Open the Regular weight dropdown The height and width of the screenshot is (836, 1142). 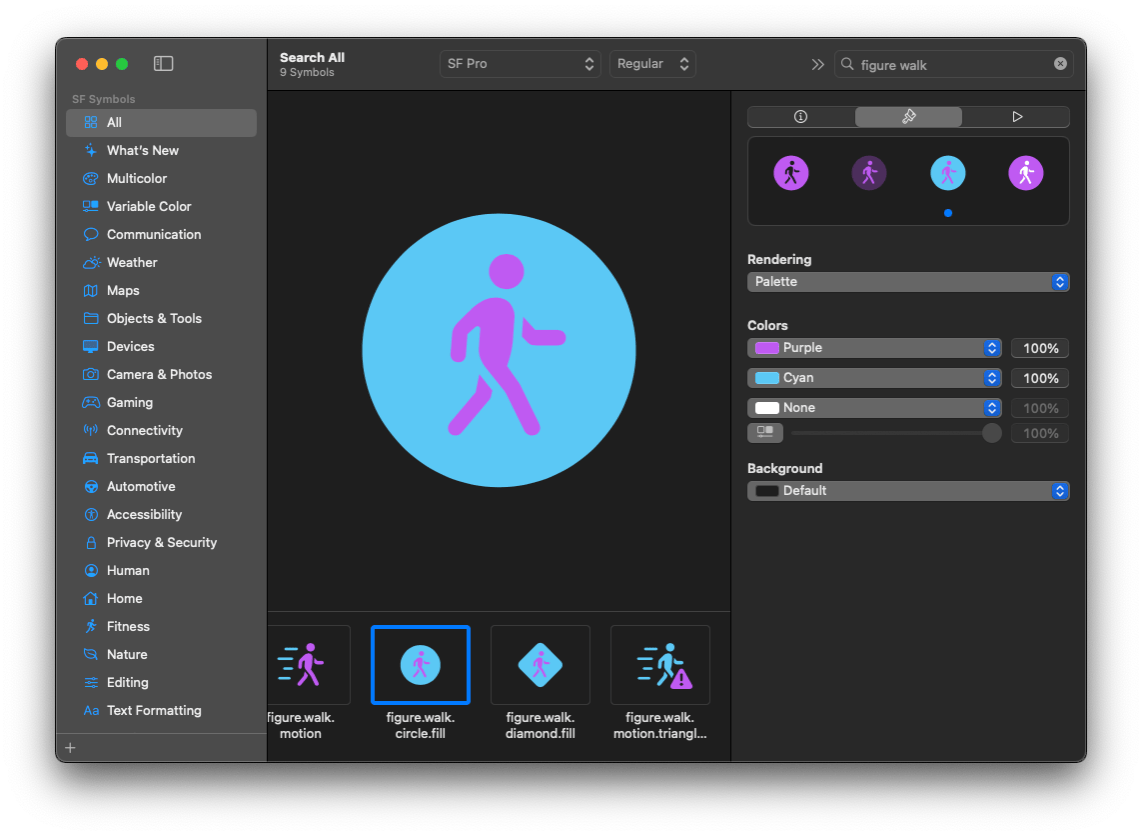pyautogui.click(x=652, y=63)
